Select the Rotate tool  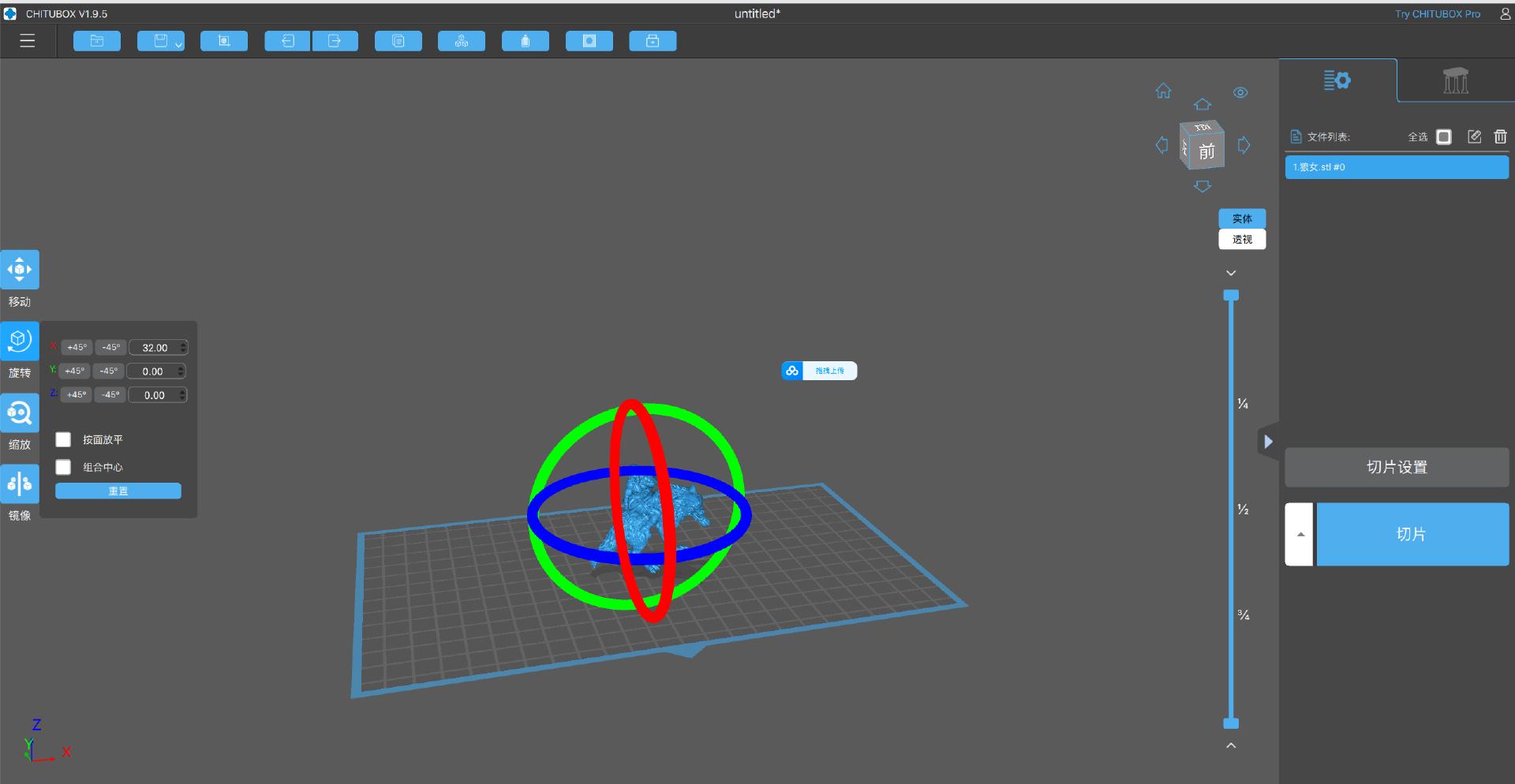coord(20,341)
